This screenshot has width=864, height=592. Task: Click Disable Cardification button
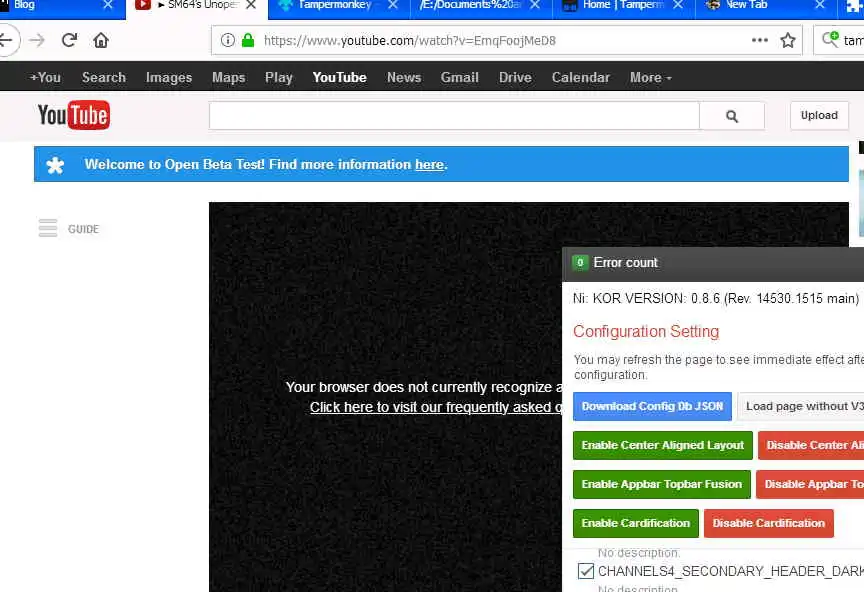pos(769,524)
